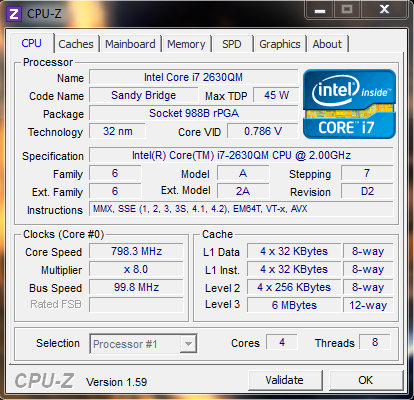Click the 0.786 V Core VID value
The image size is (414, 400).
(x=263, y=131)
